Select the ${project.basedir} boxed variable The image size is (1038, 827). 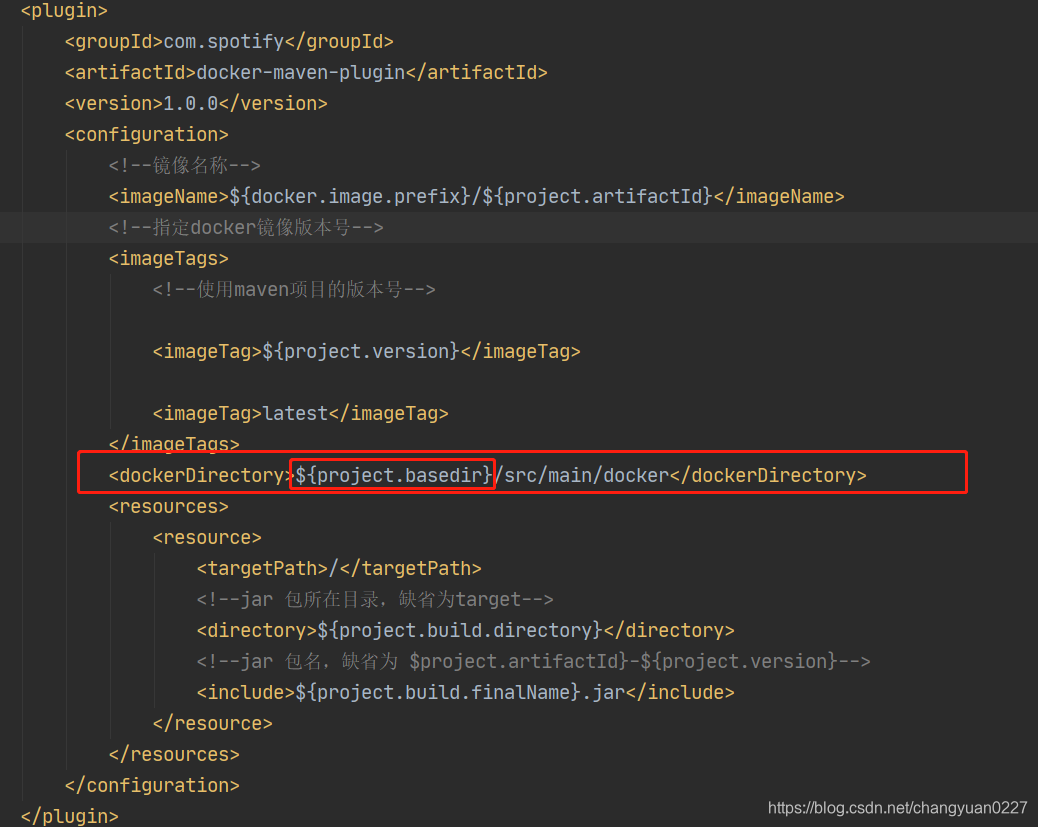point(391,474)
